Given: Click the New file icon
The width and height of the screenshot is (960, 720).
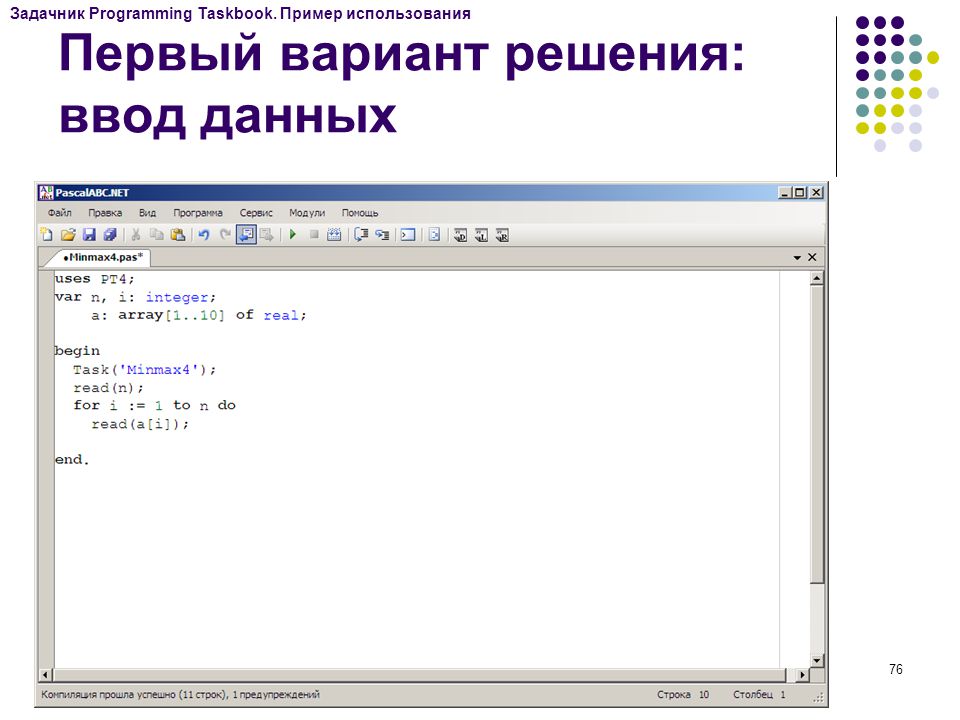Looking at the screenshot, I should coord(47,235).
